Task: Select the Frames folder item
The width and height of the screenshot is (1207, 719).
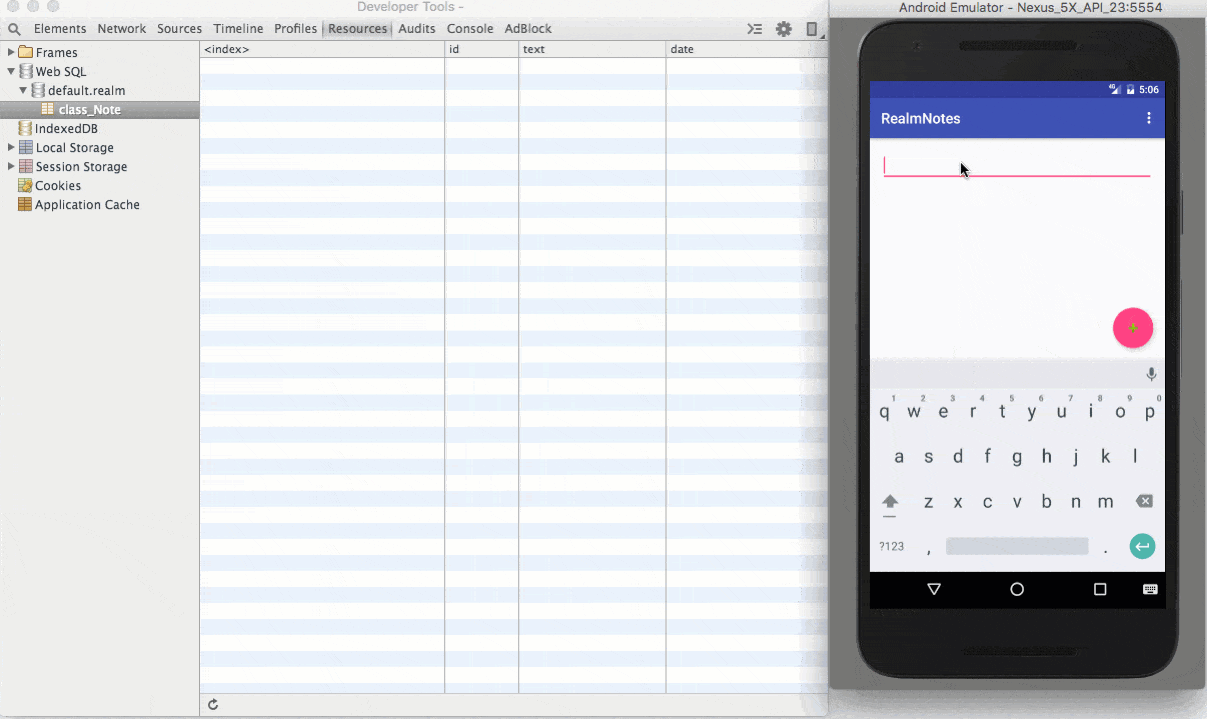Action: coord(48,52)
